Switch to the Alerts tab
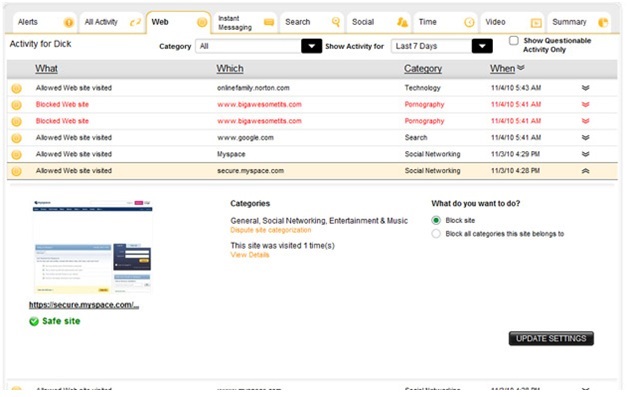This screenshot has height=397, width=628. [x=45, y=22]
